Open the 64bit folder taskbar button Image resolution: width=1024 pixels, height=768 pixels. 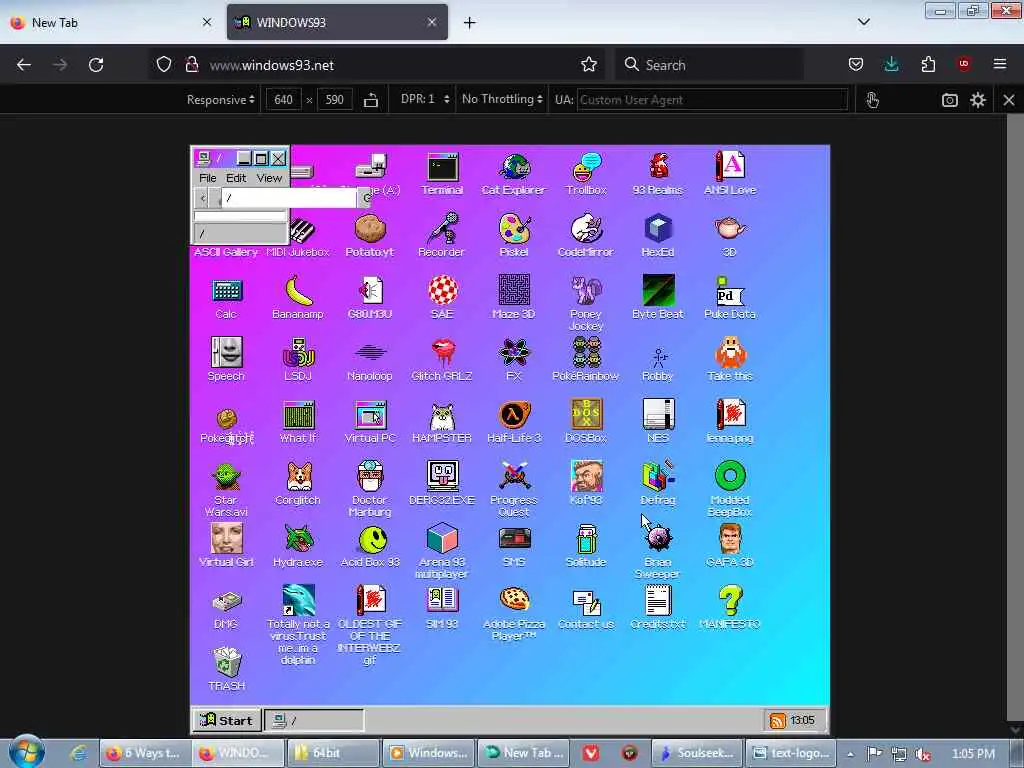point(332,753)
